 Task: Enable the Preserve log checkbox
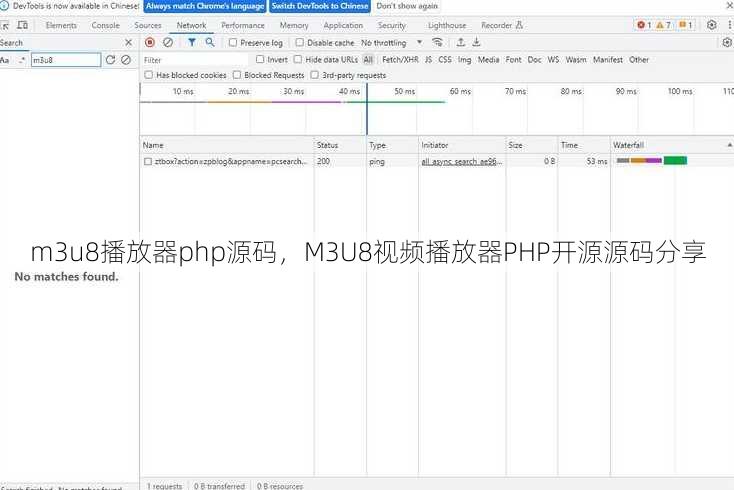[233, 43]
